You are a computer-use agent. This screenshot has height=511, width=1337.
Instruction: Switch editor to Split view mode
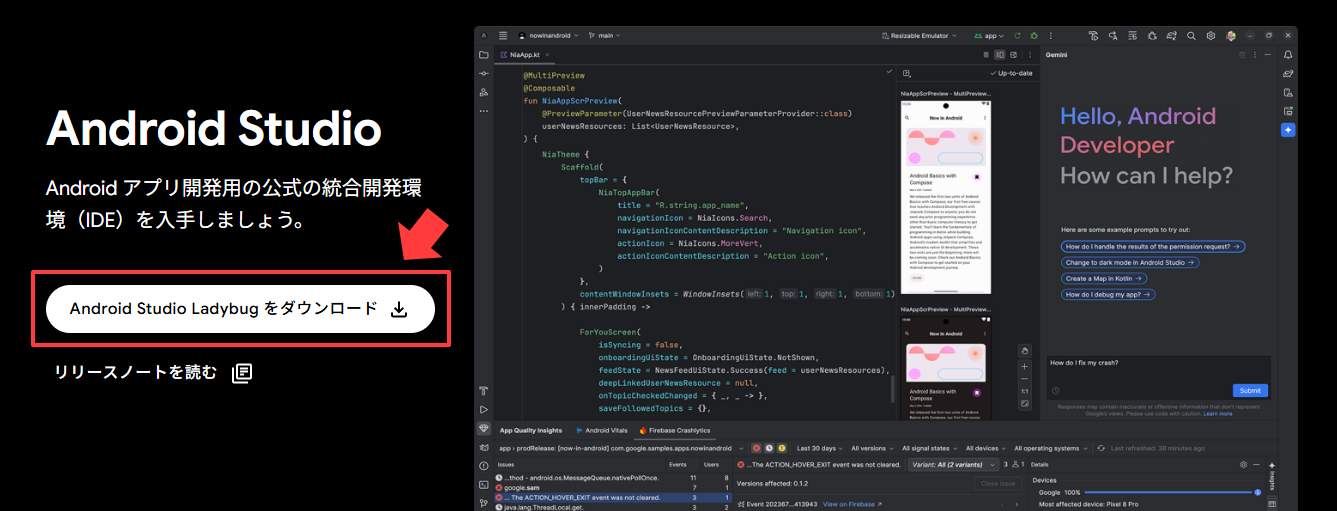(1000, 55)
